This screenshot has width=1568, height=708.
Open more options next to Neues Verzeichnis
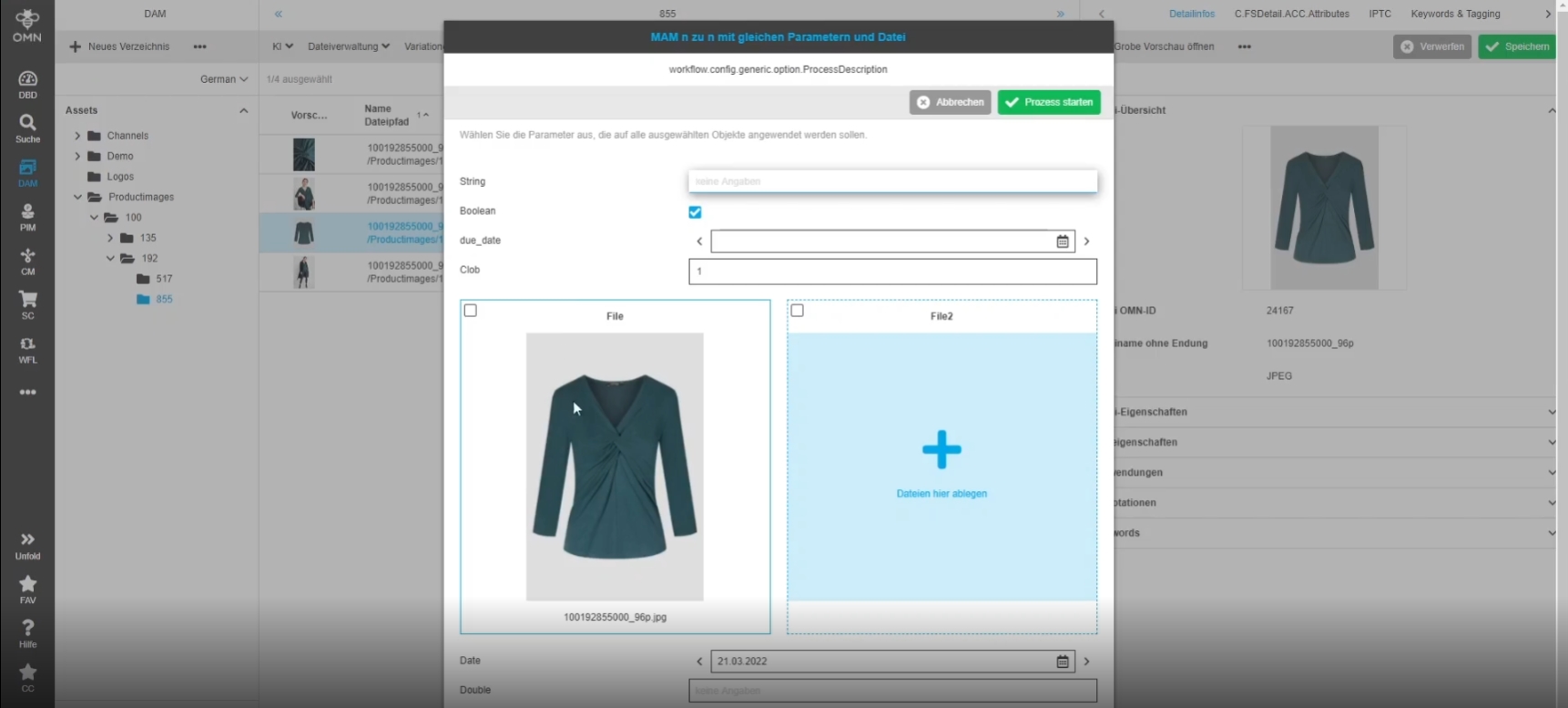[199, 46]
